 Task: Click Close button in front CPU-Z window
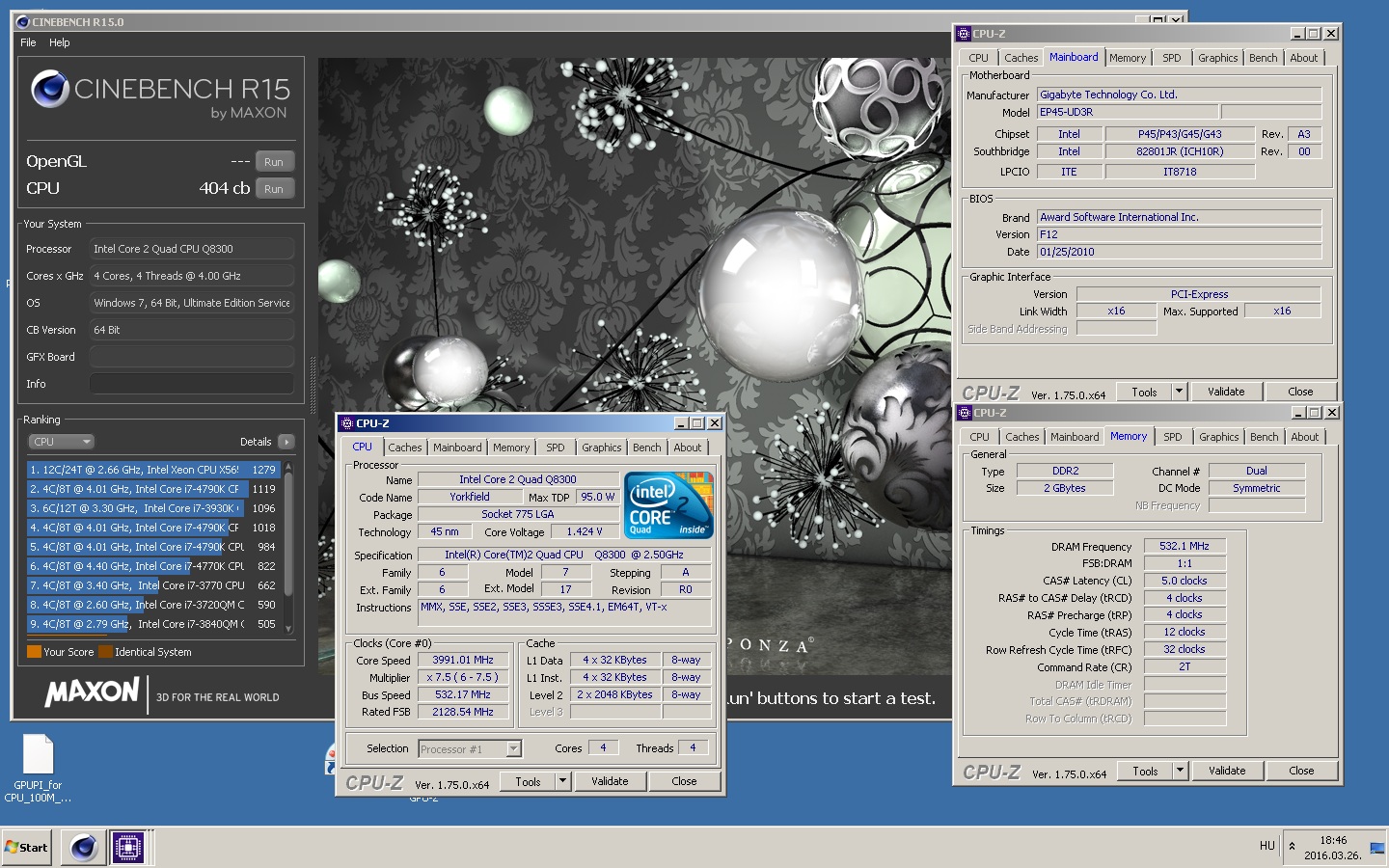(x=684, y=781)
